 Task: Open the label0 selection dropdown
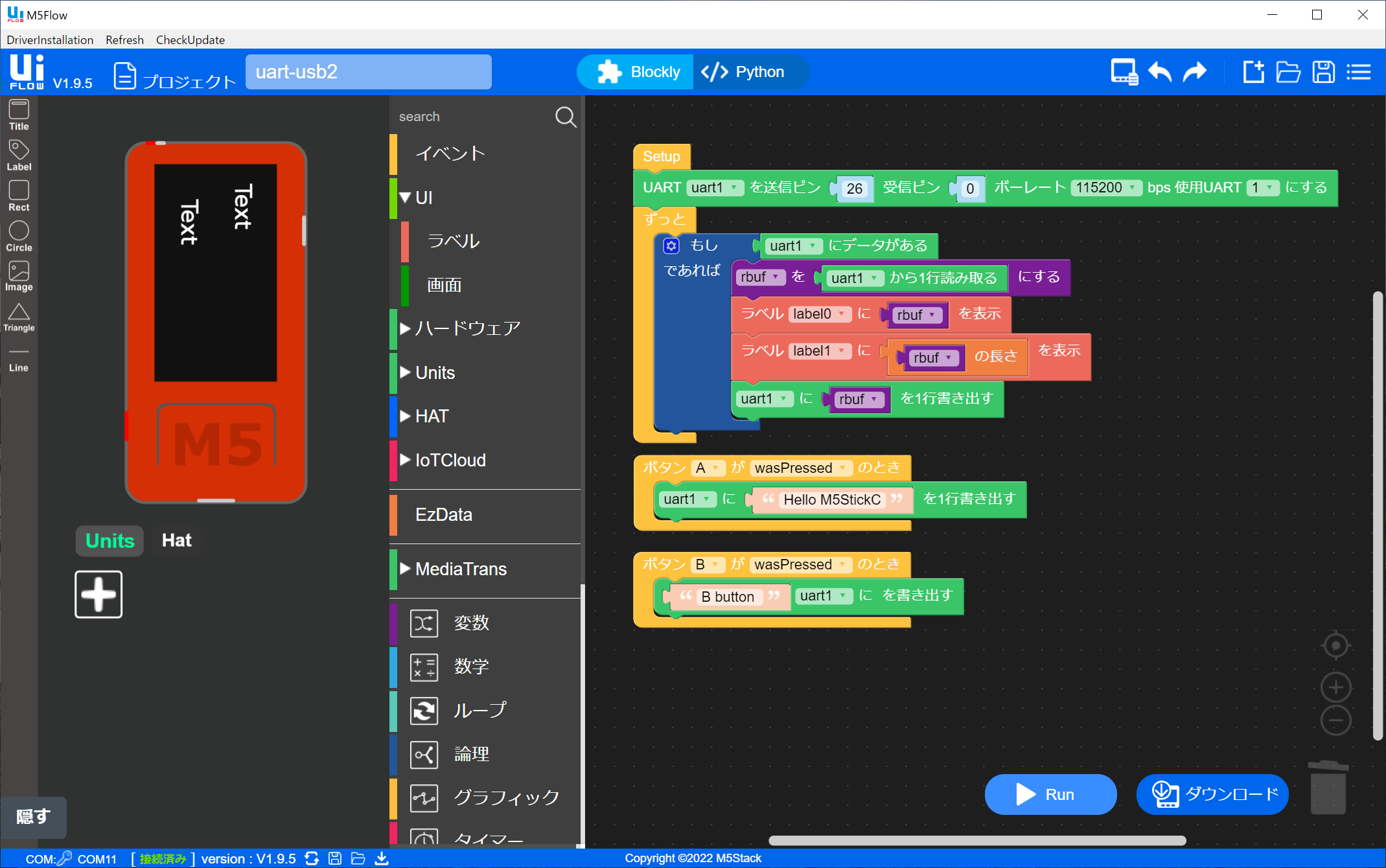[820, 314]
